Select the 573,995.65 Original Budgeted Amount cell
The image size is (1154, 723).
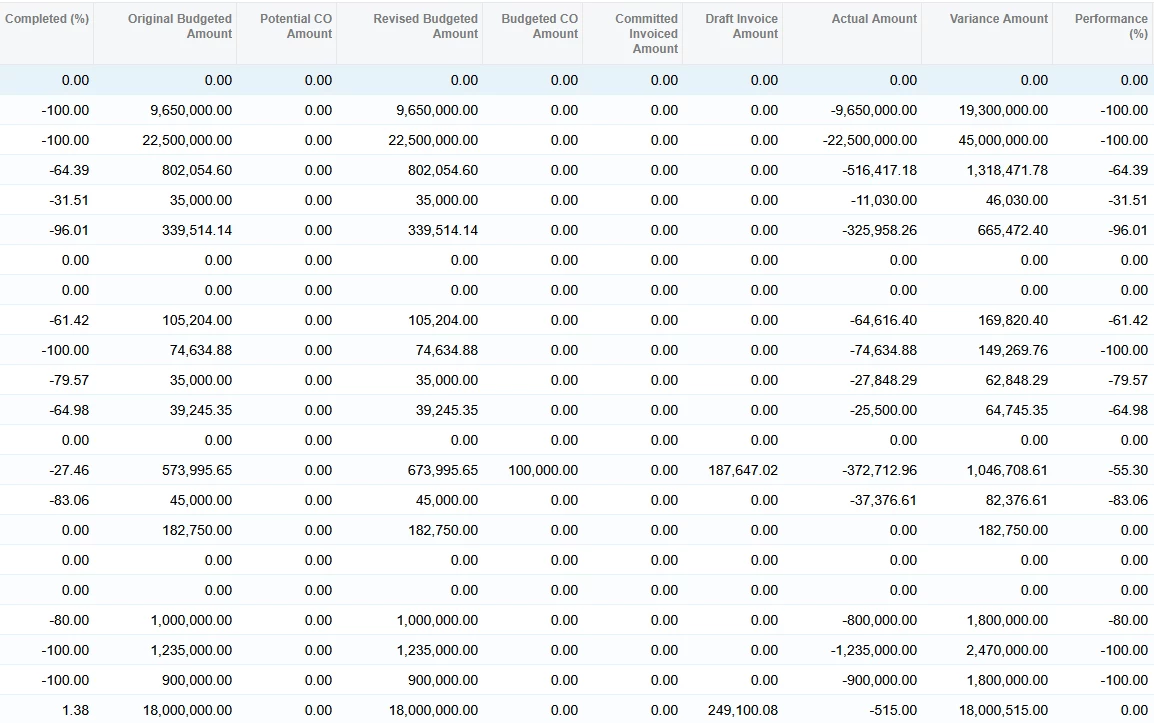tap(197, 470)
